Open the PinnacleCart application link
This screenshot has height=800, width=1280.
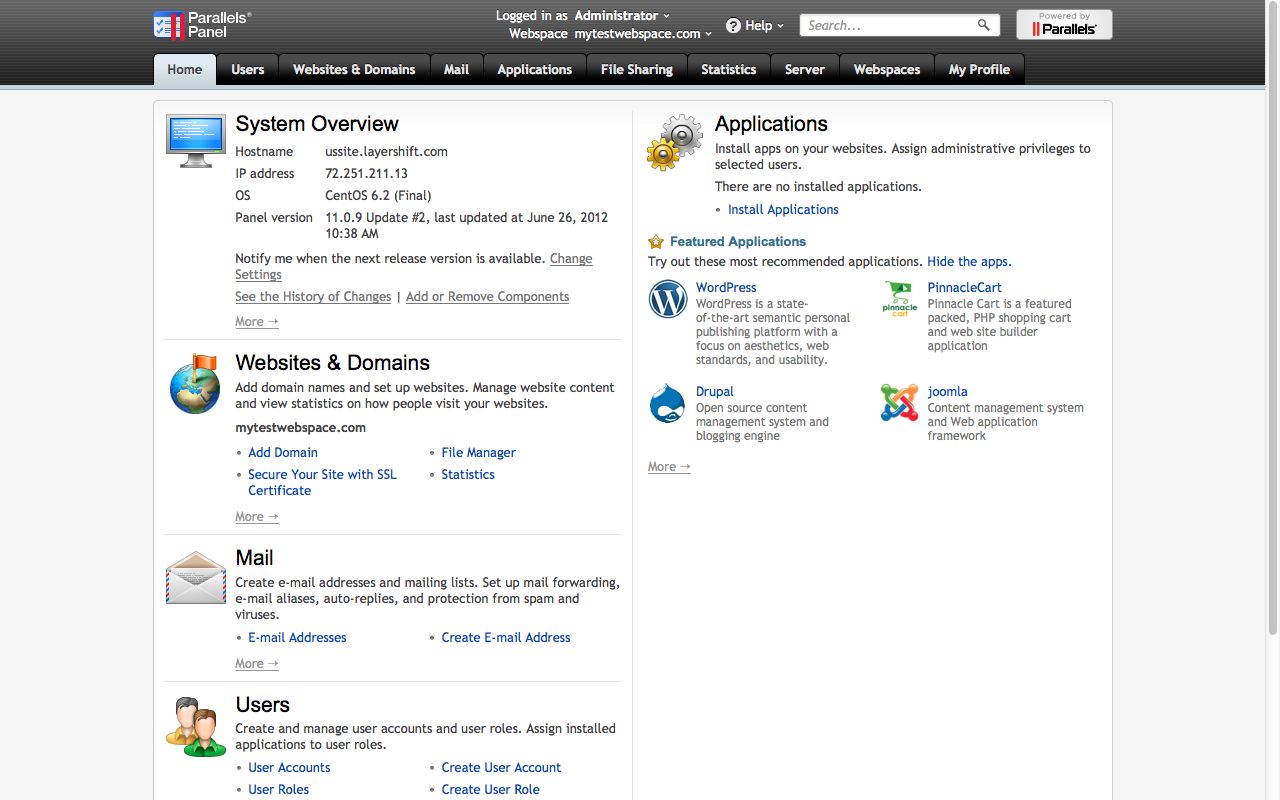[964, 288]
